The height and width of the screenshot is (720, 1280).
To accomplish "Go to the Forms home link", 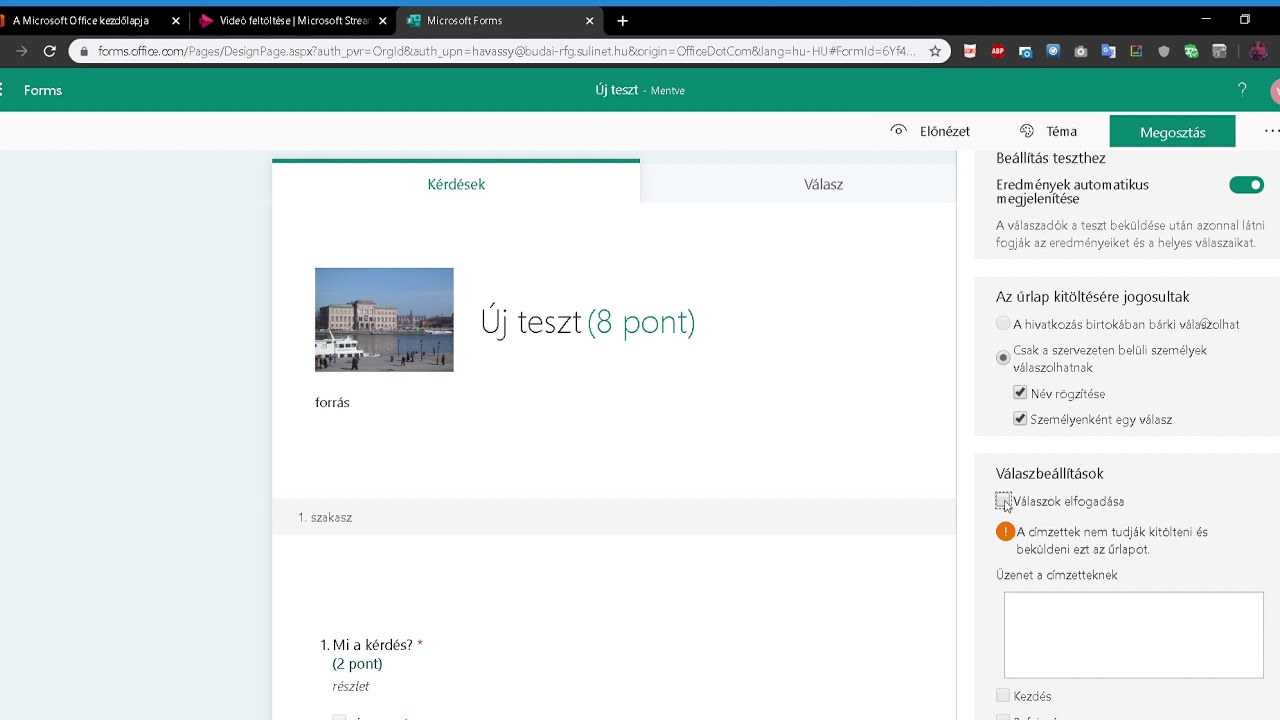I will (43, 90).
